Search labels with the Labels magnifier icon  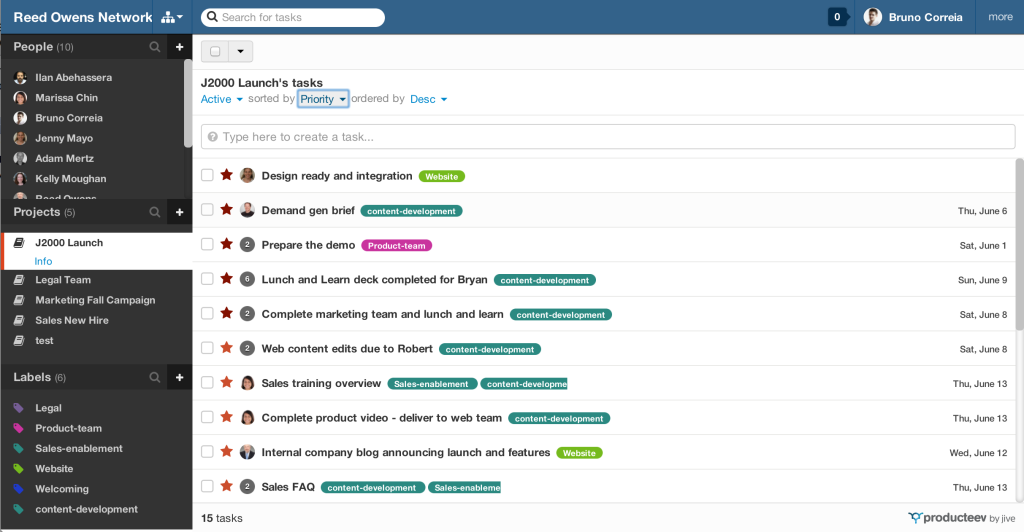point(155,377)
